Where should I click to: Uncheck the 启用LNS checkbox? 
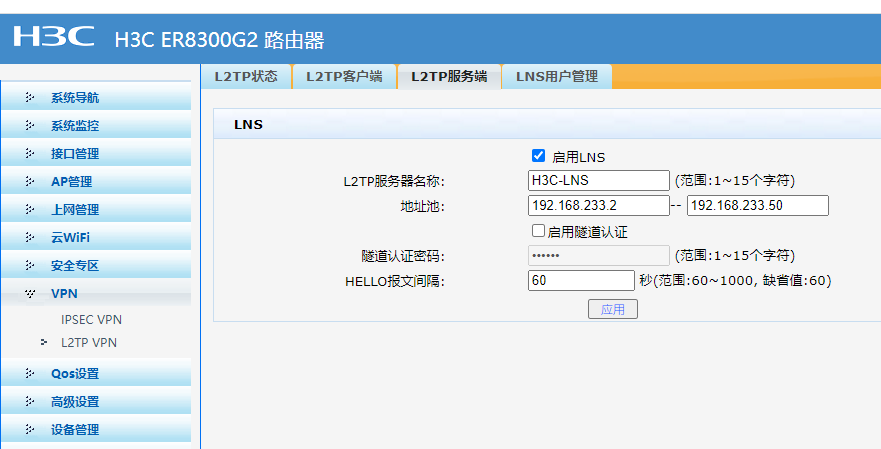click(x=538, y=156)
